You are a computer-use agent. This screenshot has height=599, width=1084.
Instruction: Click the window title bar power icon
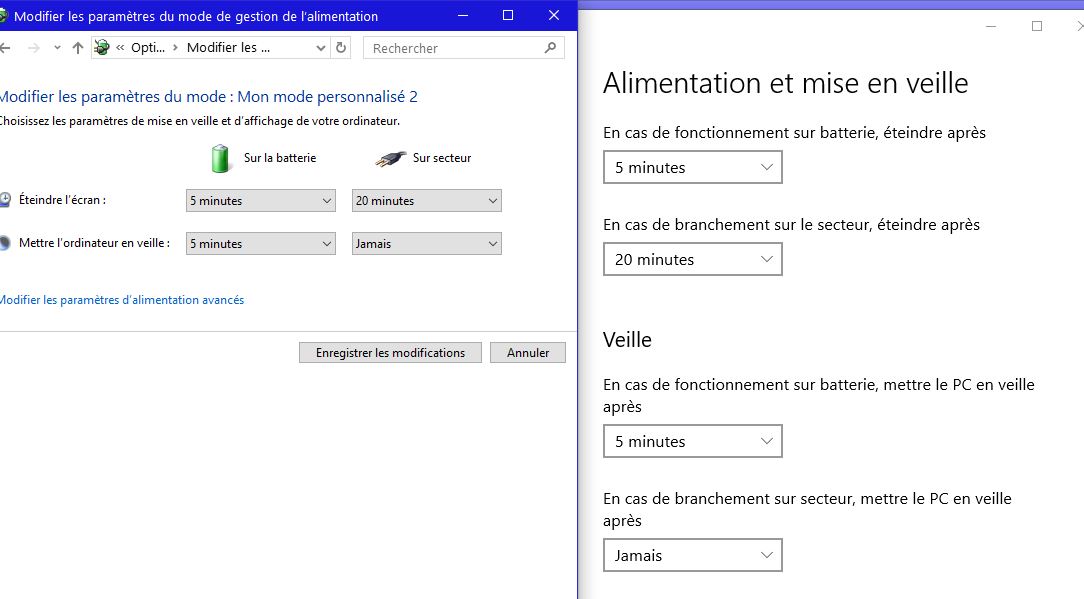click(x=3, y=16)
